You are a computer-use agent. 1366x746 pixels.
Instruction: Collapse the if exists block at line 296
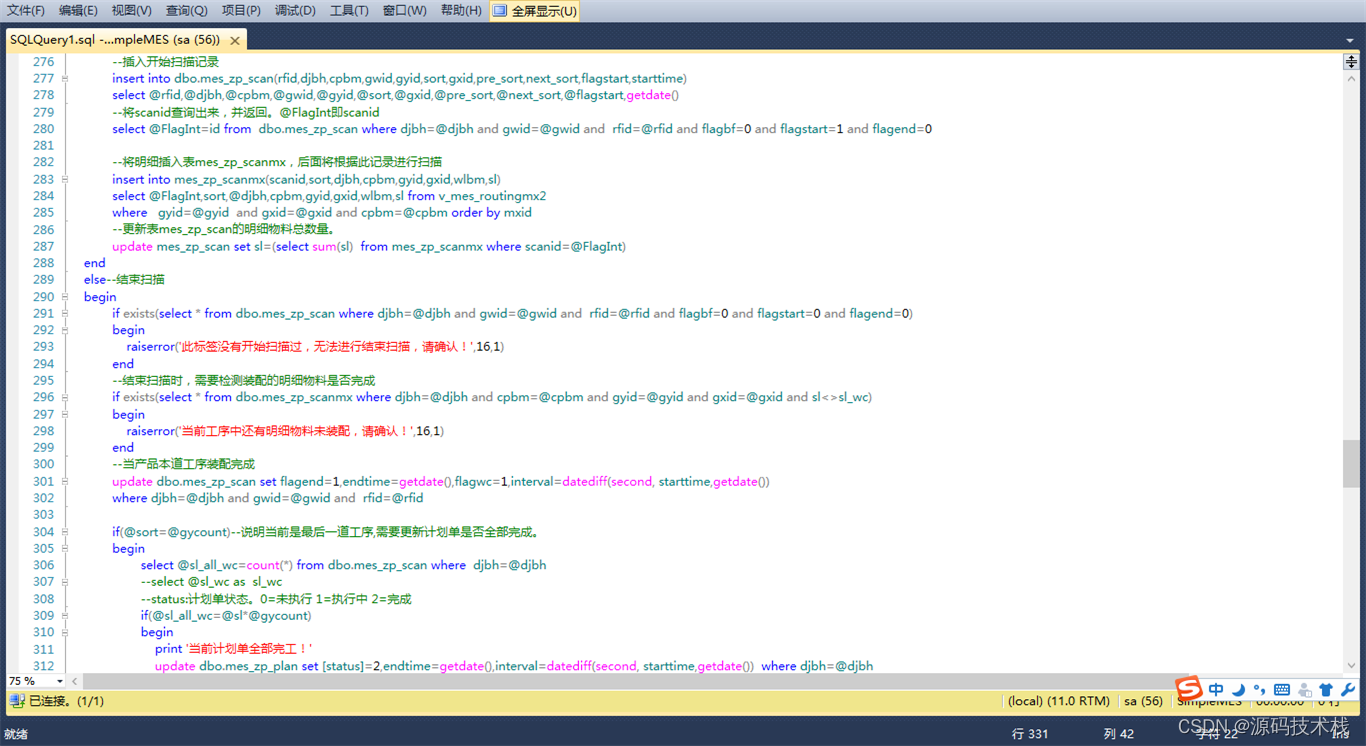point(65,397)
